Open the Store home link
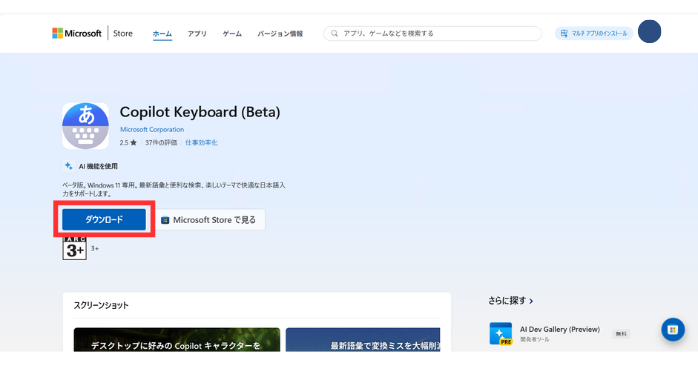Screen dimensions: 698x365 click(123, 33)
